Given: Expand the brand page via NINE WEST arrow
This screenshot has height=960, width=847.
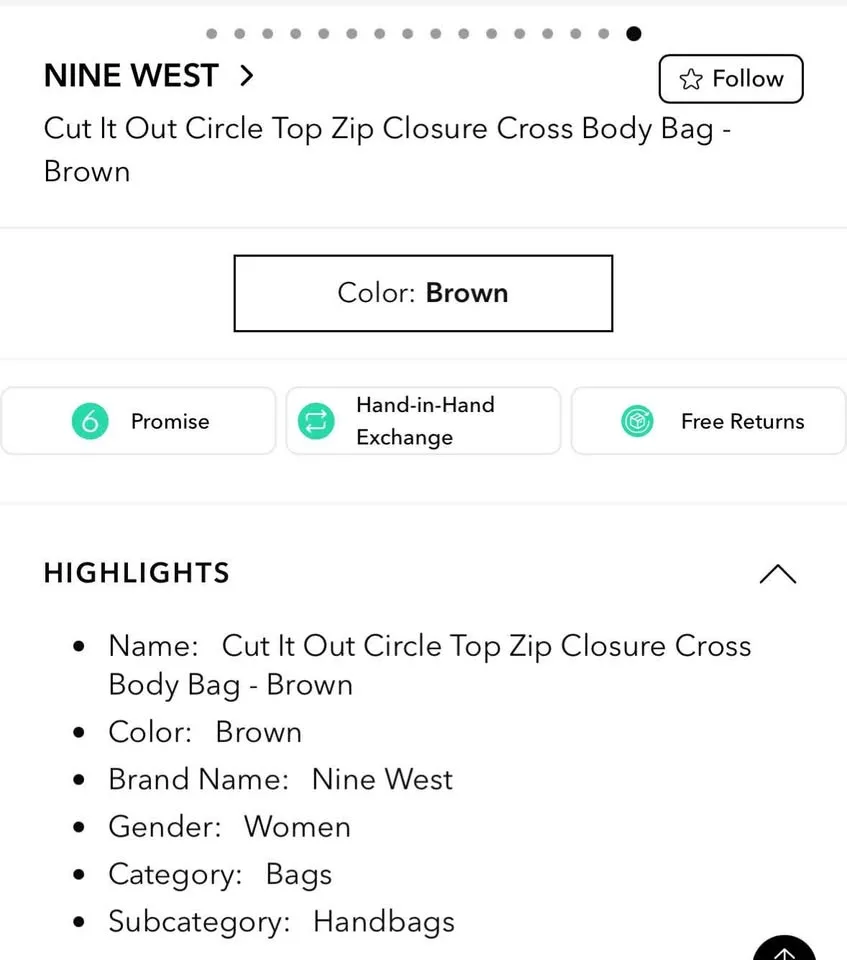Looking at the screenshot, I should (x=247, y=75).
